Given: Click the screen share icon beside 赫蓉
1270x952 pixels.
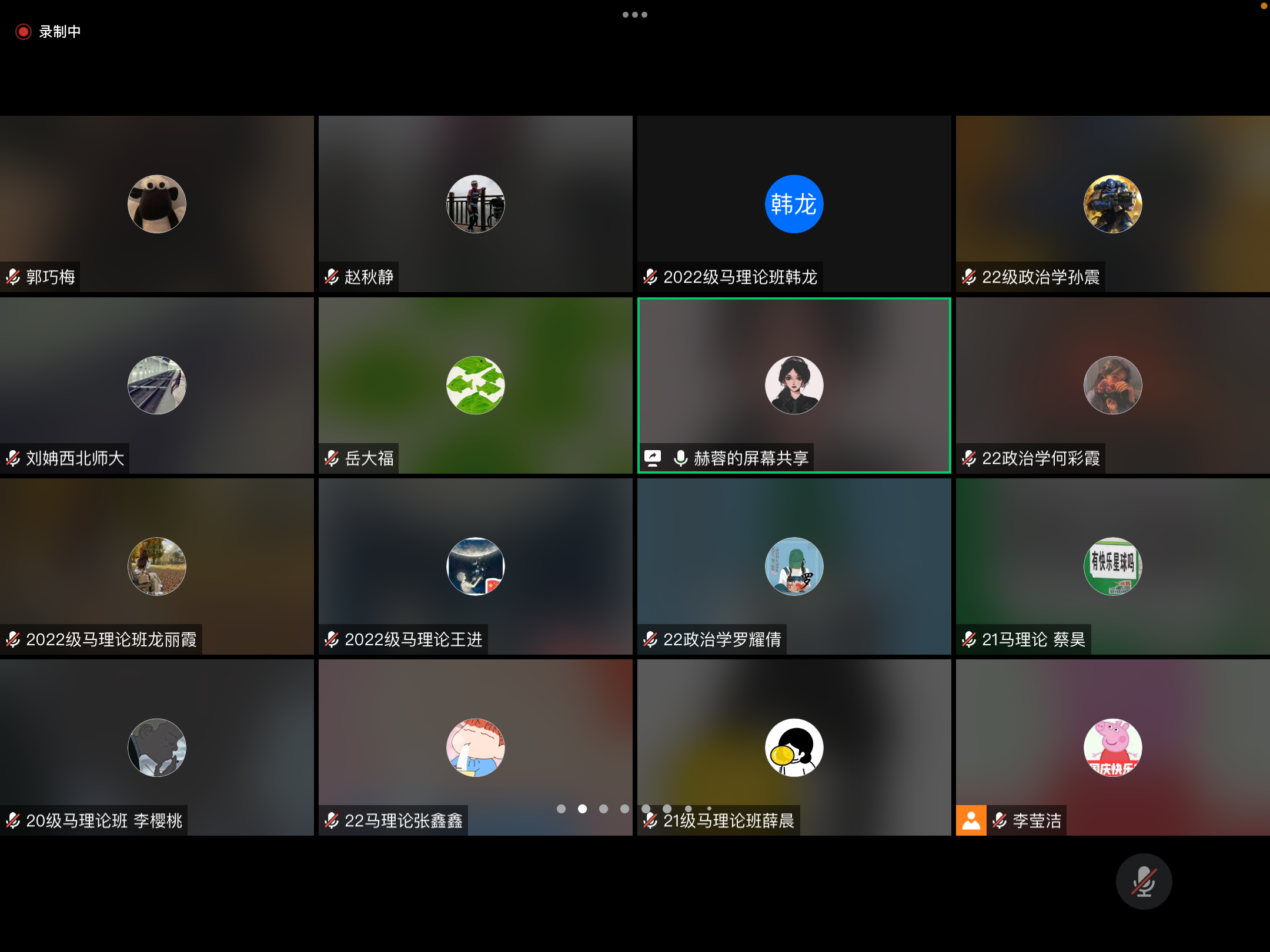Looking at the screenshot, I should click(x=653, y=458).
